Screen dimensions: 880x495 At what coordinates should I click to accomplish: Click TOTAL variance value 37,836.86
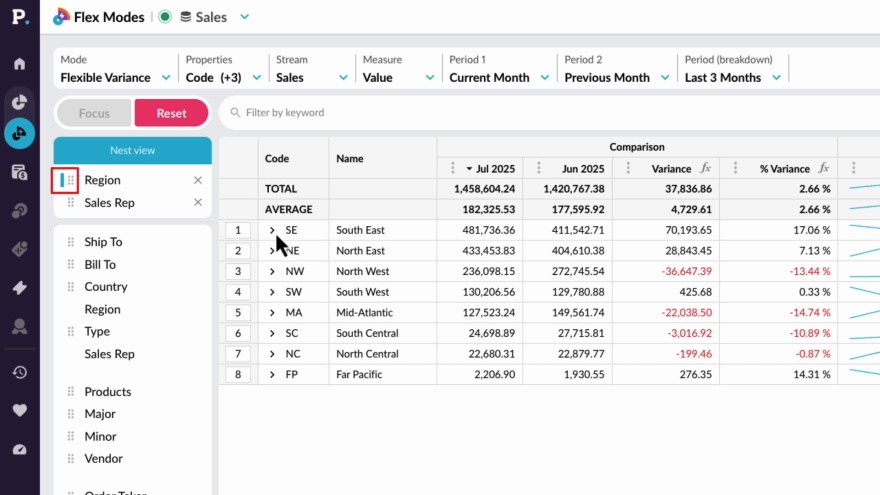688,189
